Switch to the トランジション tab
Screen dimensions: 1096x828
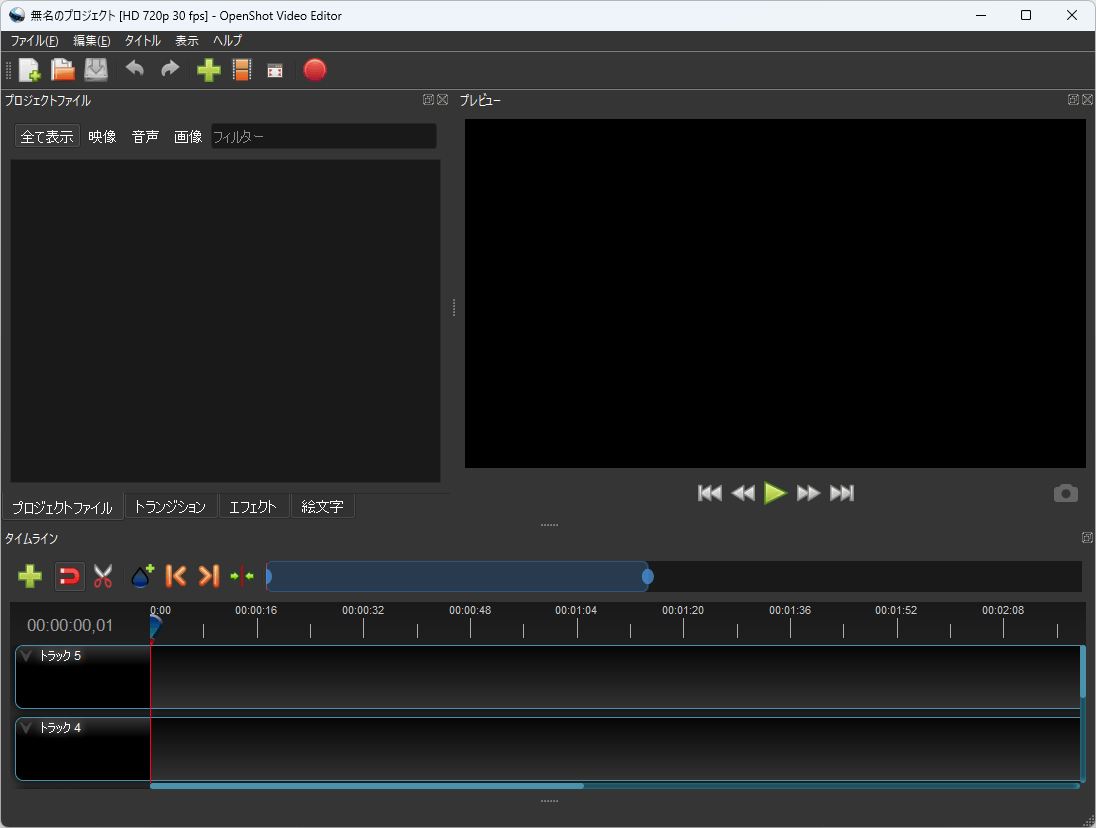pos(170,506)
